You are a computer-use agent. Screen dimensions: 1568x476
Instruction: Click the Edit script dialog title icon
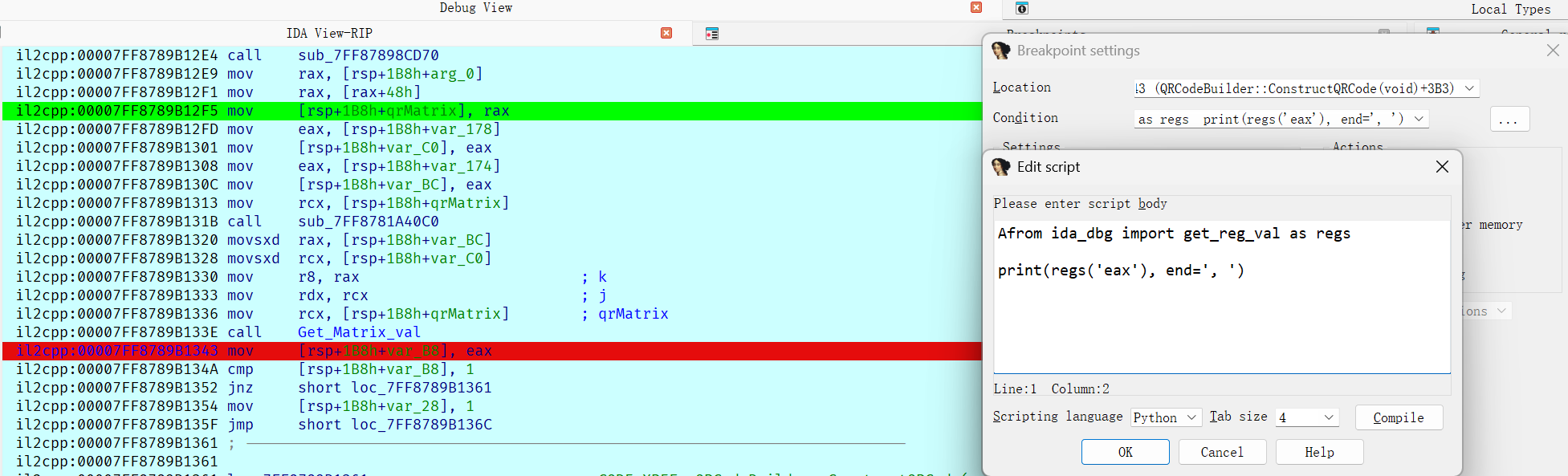1001,167
